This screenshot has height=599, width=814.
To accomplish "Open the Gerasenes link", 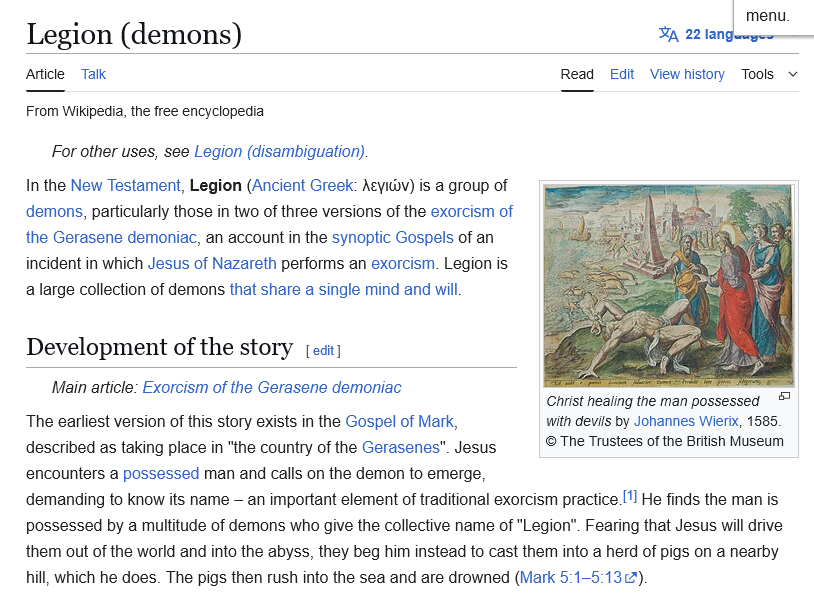I will click(x=401, y=447).
